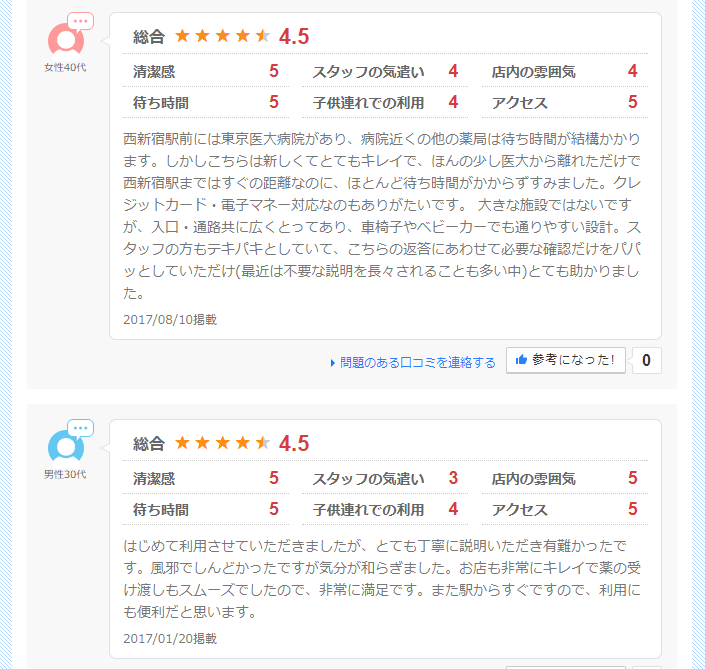Image resolution: width=705 pixels, height=669 pixels.
Task: Click スタッフの気遣い score 3 in second review
Action: pos(453,479)
